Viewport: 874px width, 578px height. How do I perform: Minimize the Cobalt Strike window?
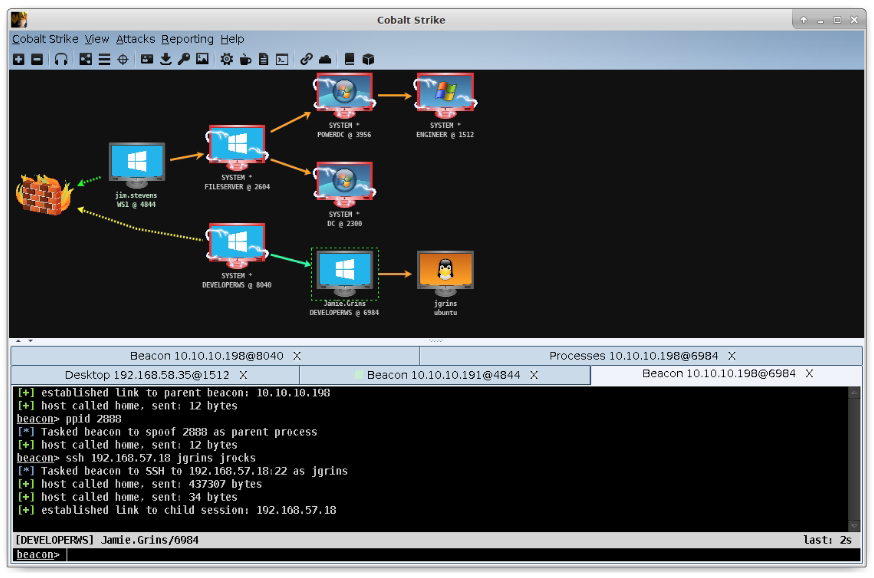coord(820,20)
